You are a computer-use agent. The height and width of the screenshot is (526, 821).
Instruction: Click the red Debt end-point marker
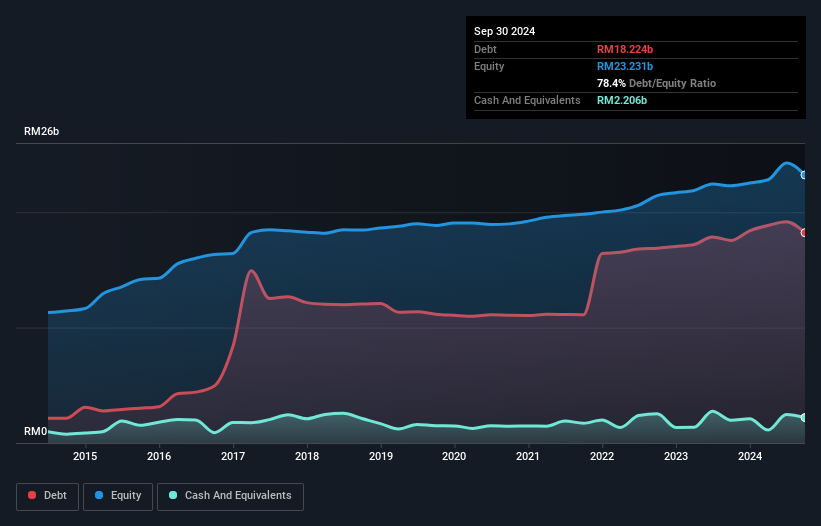804,232
